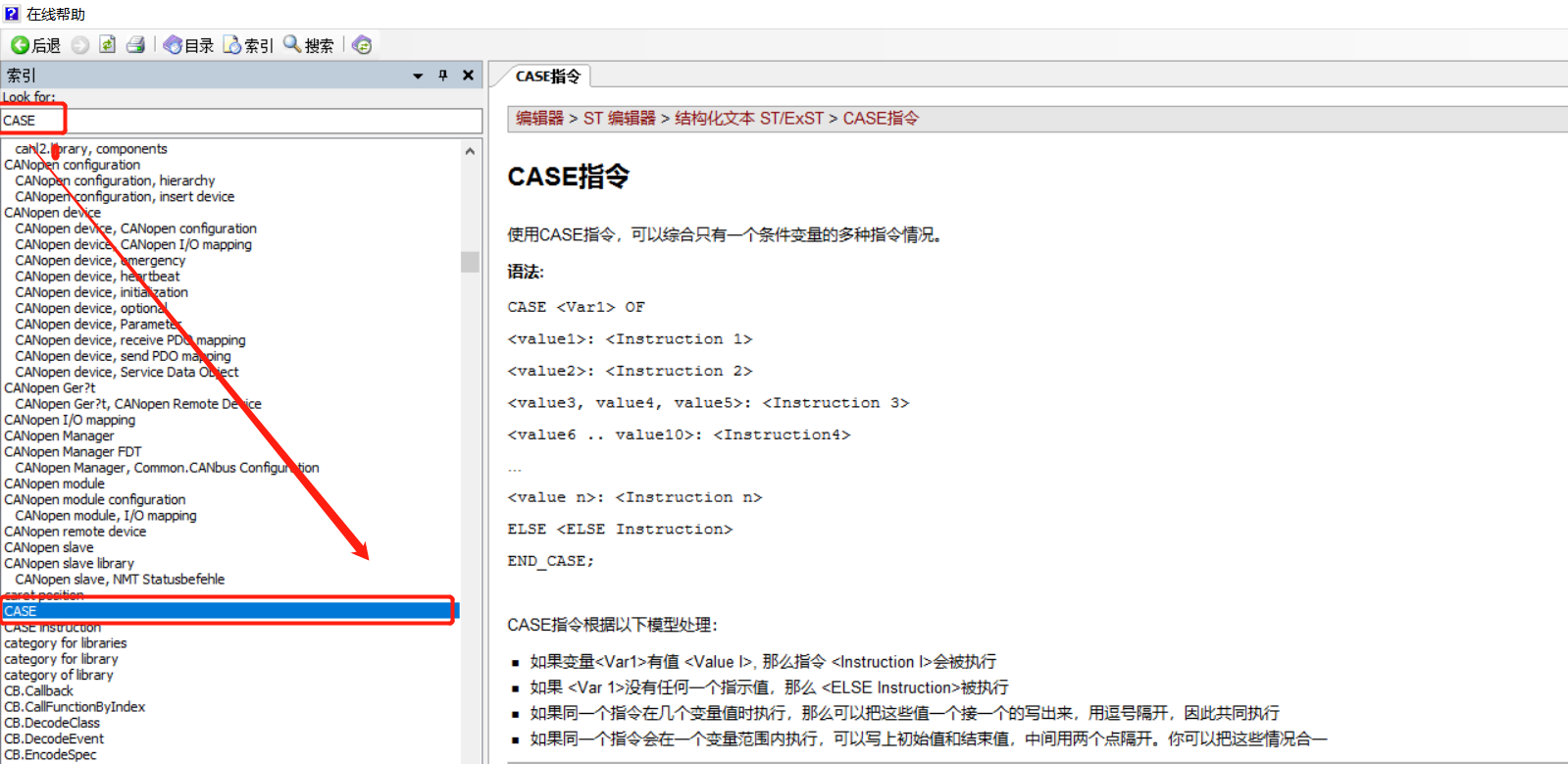Select 'can2.library, components' index entry
The width and height of the screenshot is (1568, 764).
[x=91, y=149]
